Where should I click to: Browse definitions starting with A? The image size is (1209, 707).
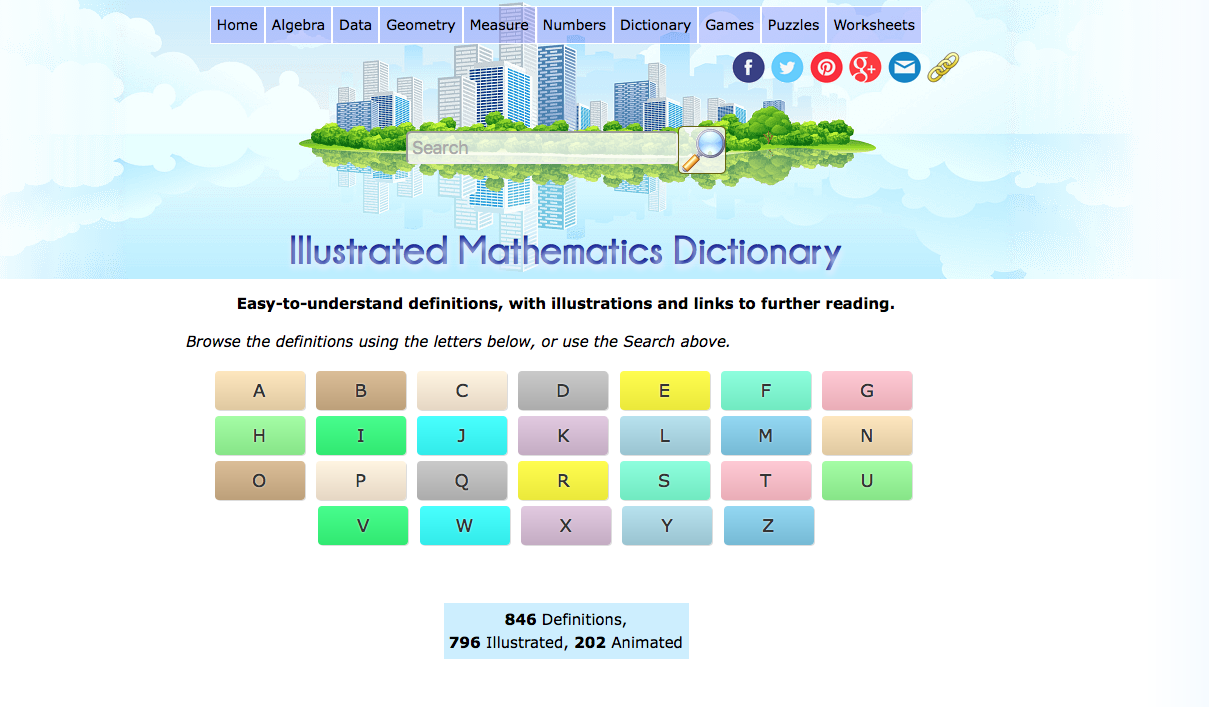click(260, 390)
